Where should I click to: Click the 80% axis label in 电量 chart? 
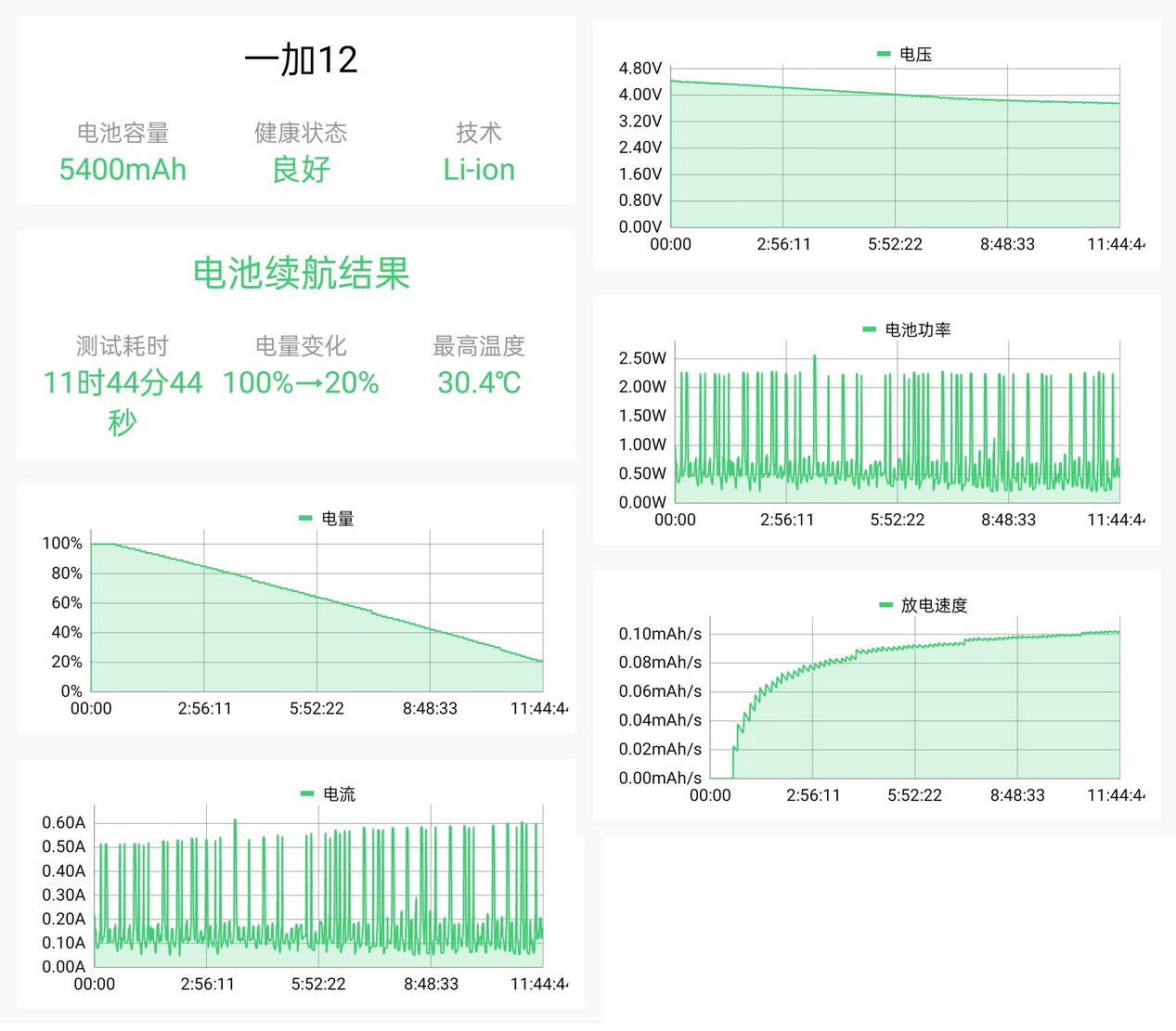point(67,573)
